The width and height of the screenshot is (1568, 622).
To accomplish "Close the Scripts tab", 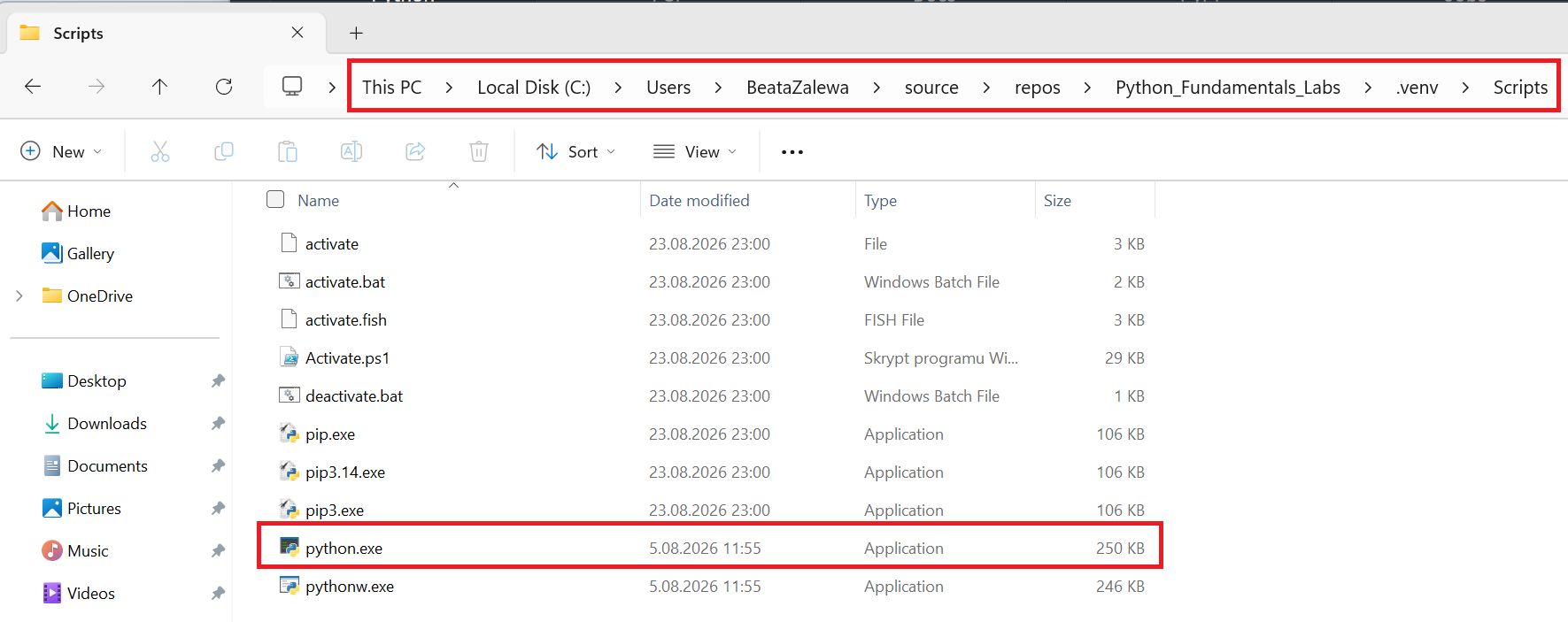I will [x=297, y=33].
